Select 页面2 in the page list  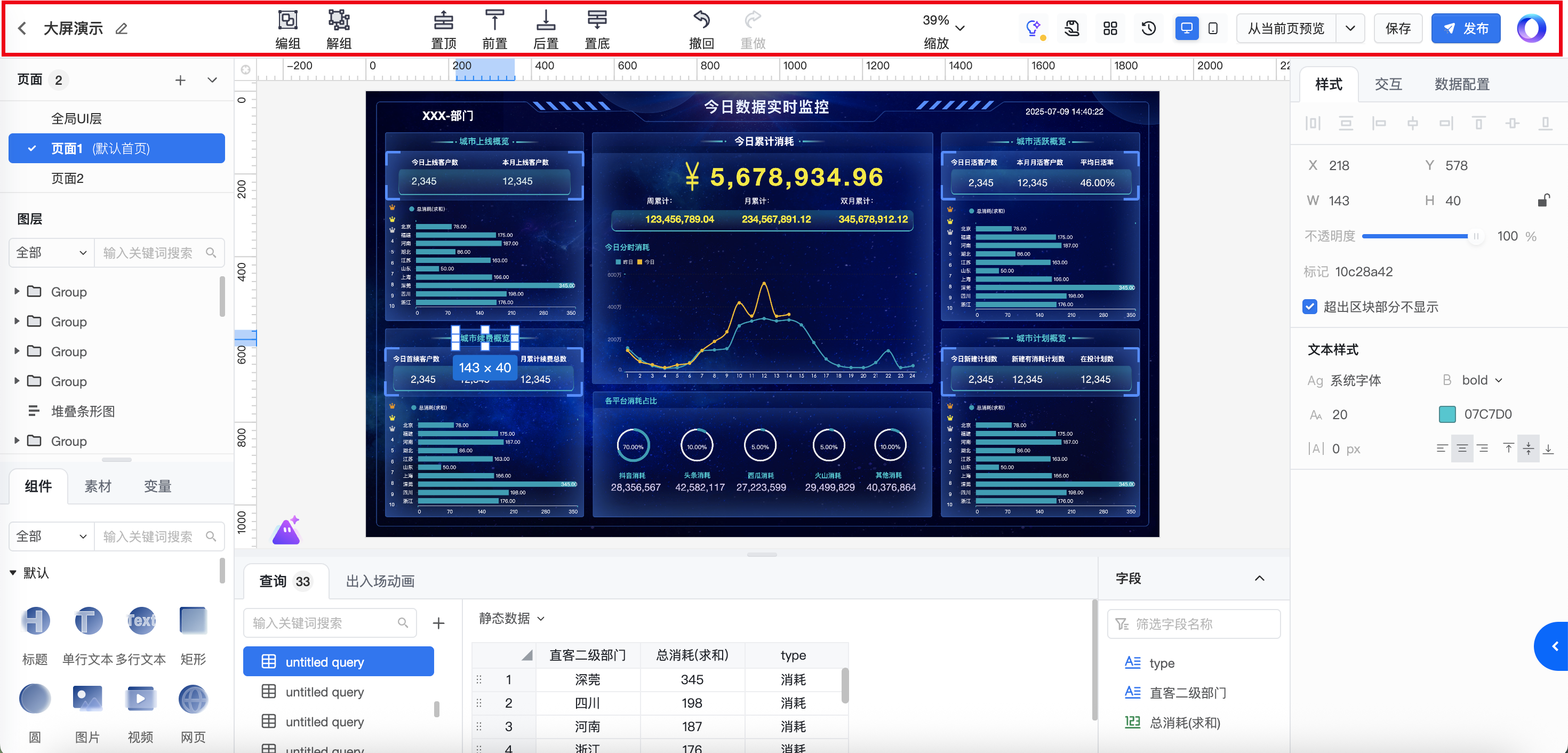68,178
